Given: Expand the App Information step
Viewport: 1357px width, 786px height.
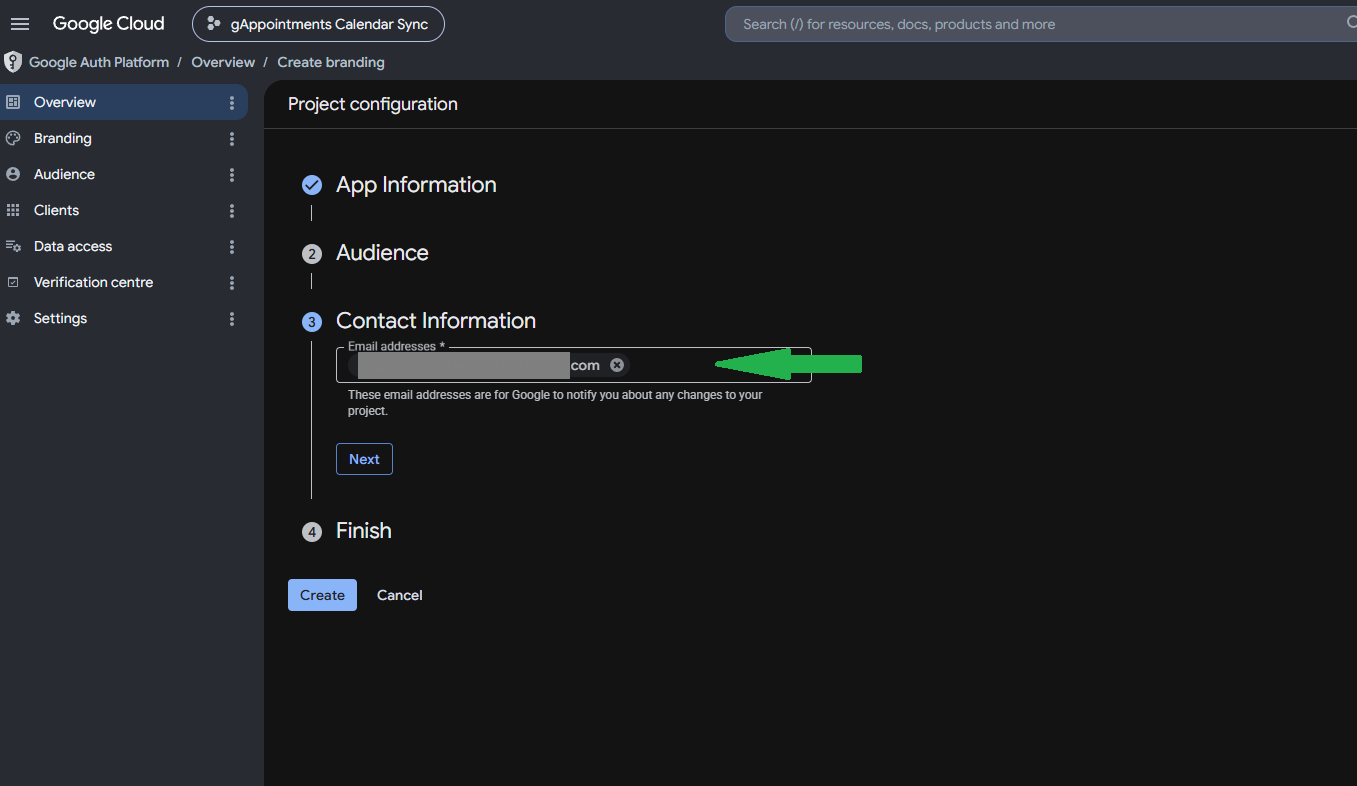Looking at the screenshot, I should pyautogui.click(x=416, y=185).
